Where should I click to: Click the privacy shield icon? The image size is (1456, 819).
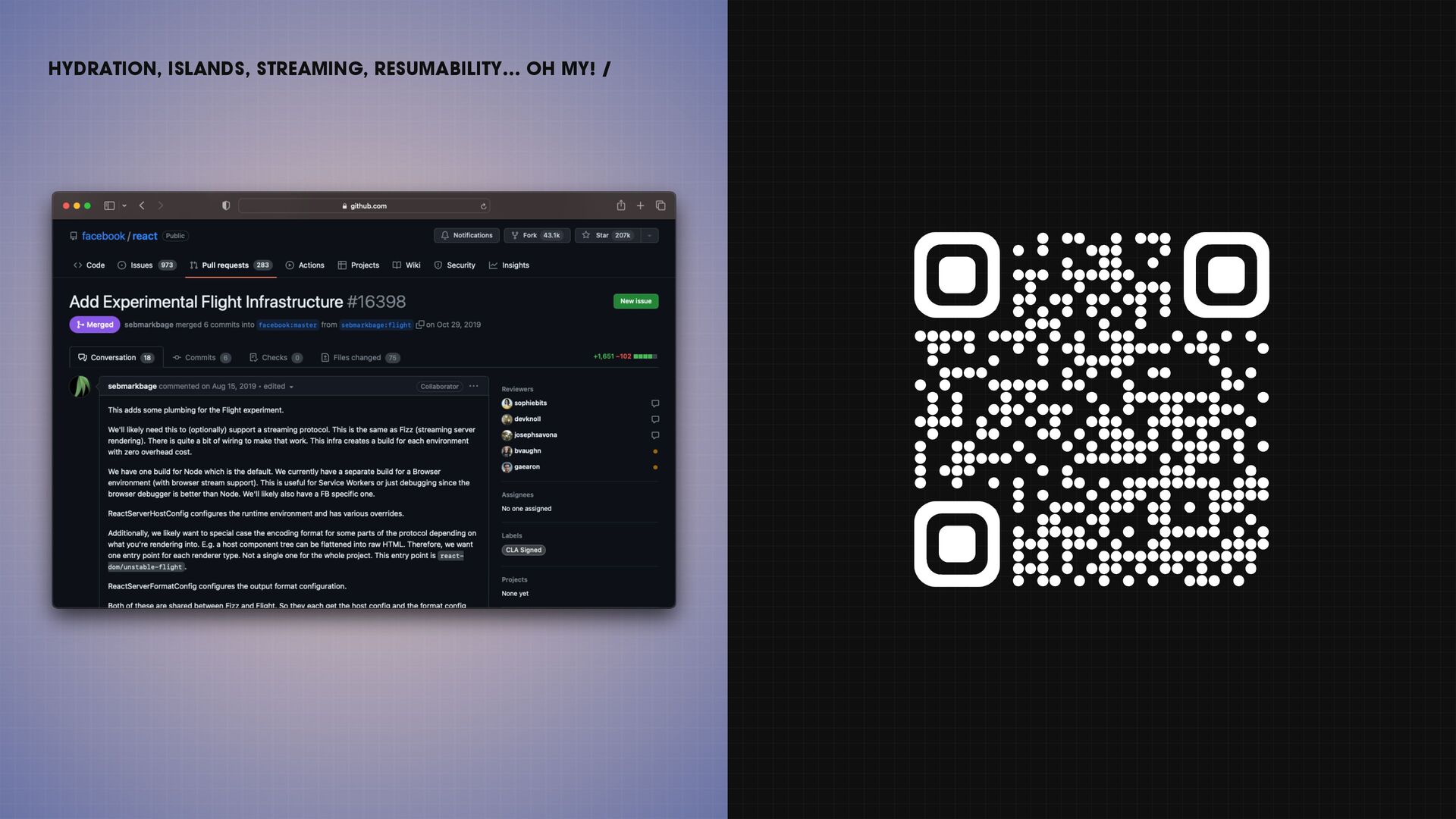click(225, 206)
